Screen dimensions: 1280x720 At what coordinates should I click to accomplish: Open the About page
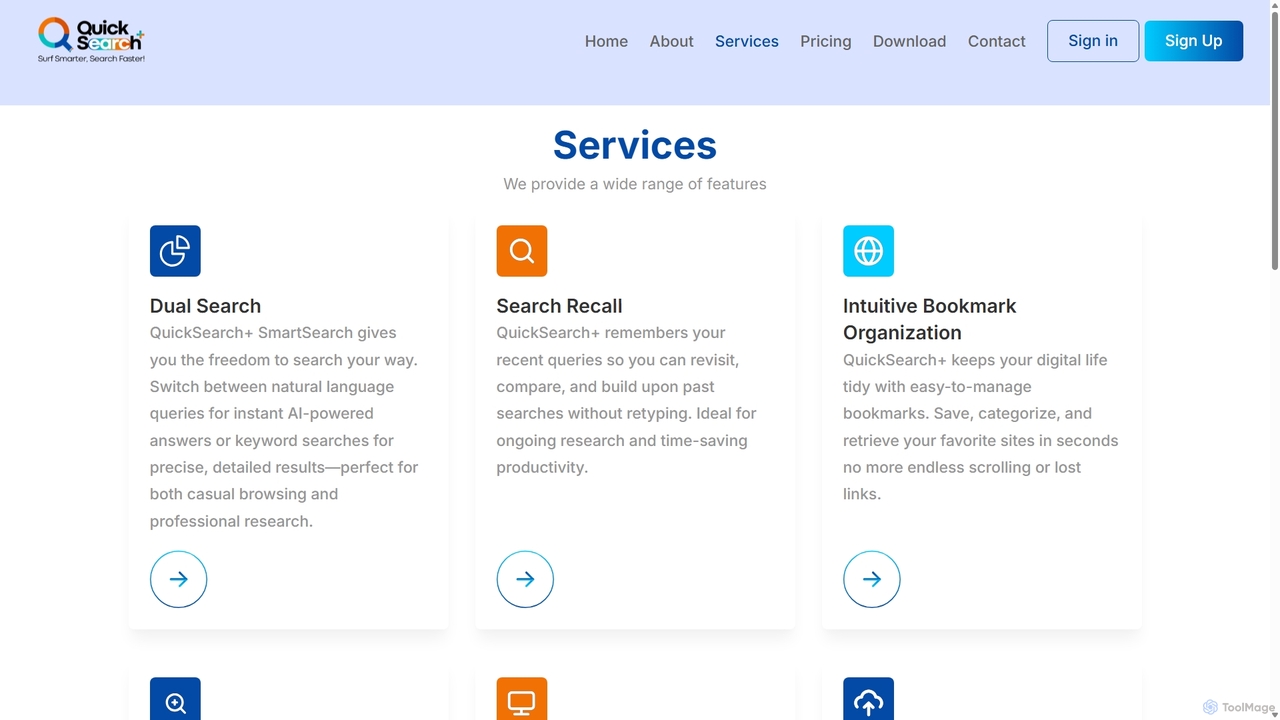tap(671, 41)
